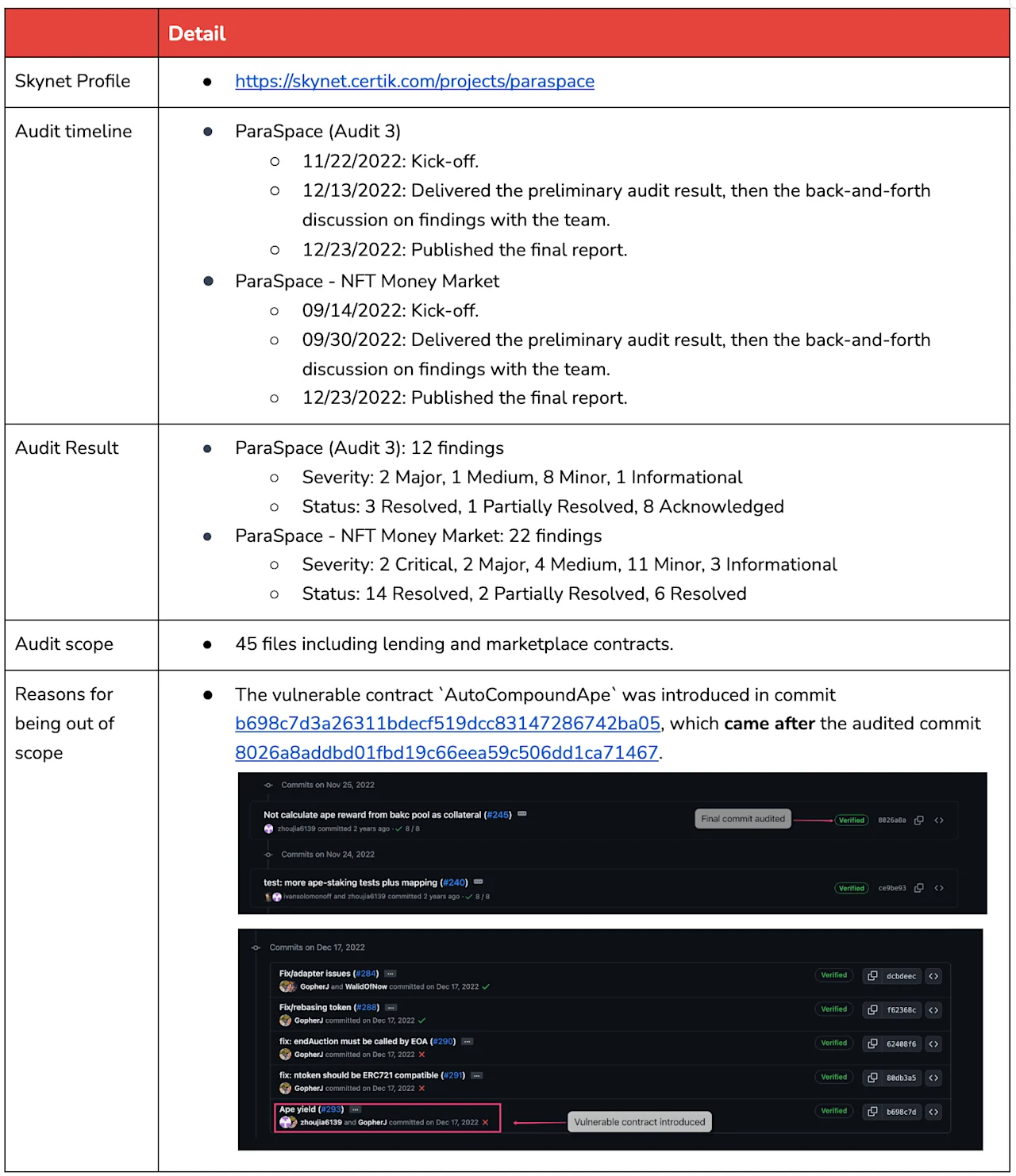Open pull request #290
Image resolution: width=1016 pixels, height=1176 pixels.
(443, 1042)
